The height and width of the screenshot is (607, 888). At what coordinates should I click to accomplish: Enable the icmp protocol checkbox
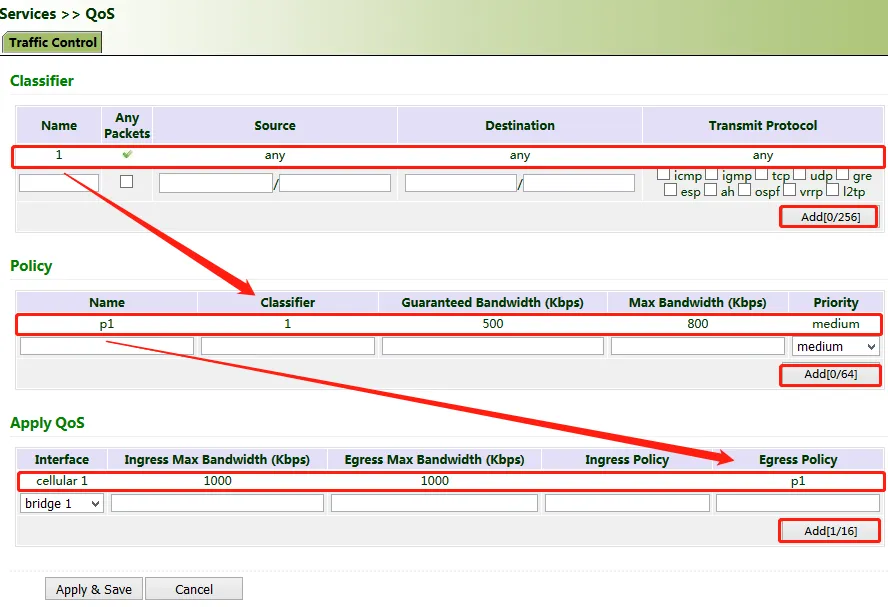point(663,174)
